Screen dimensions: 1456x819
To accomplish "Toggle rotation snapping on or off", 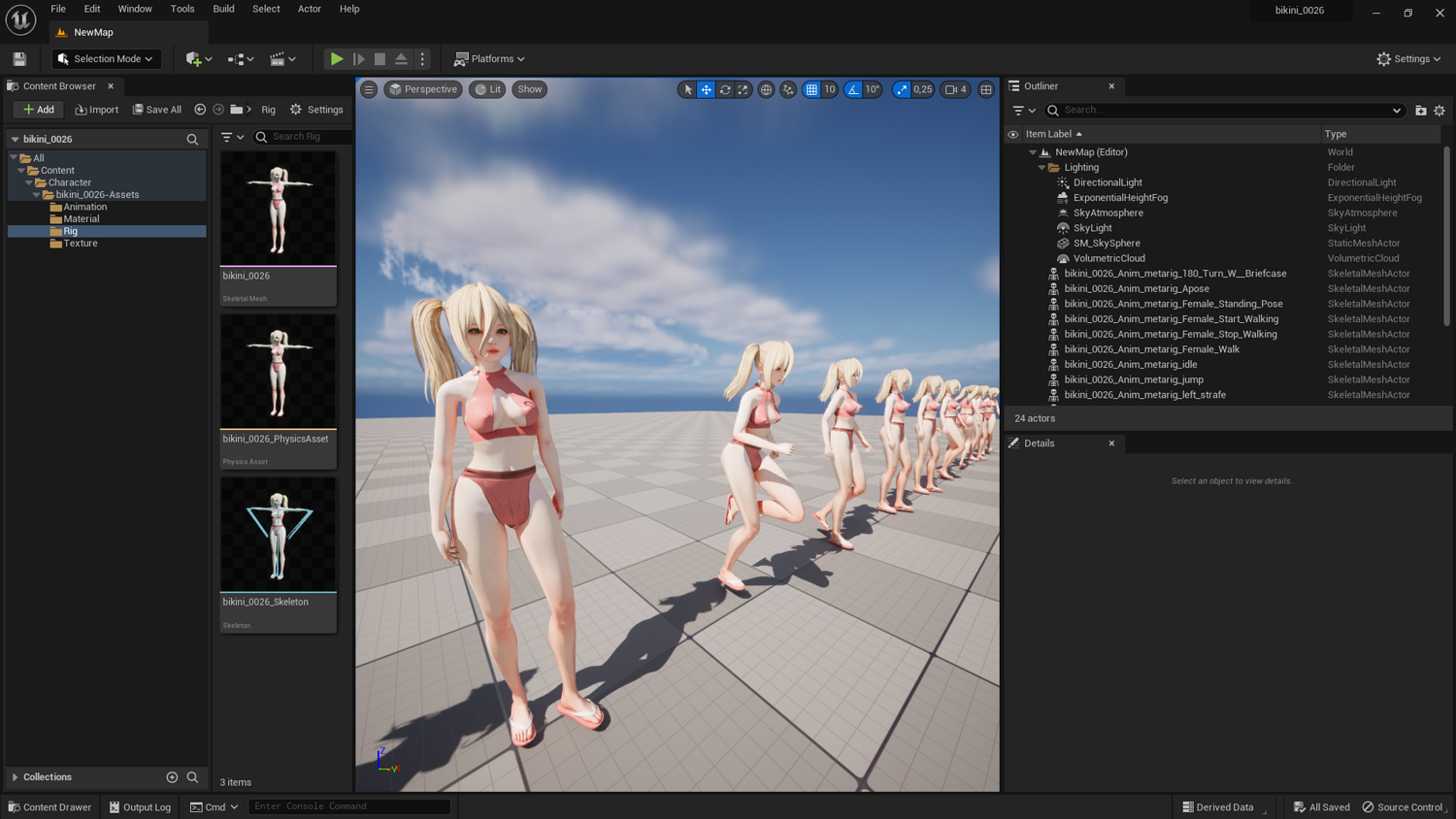I will point(853,89).
